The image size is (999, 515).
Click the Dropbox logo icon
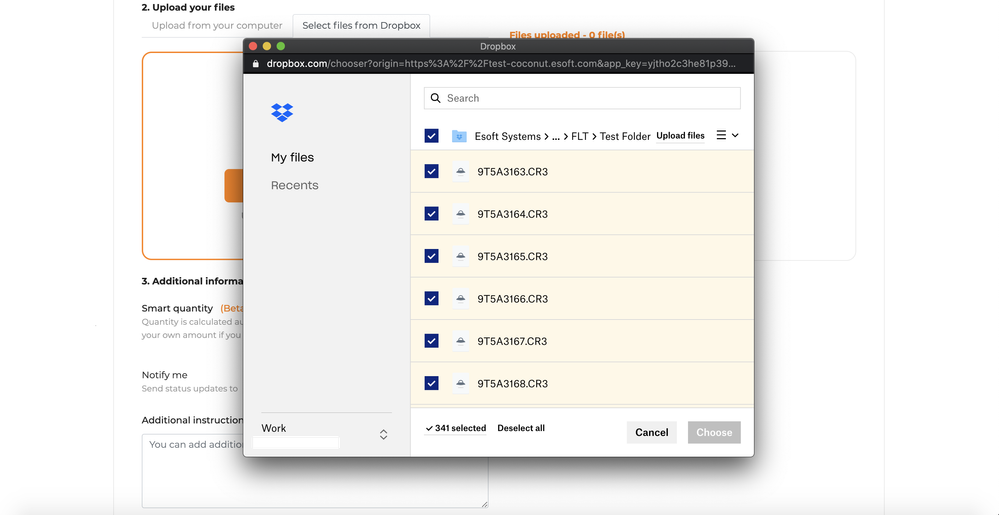click(x=282, y=112)
